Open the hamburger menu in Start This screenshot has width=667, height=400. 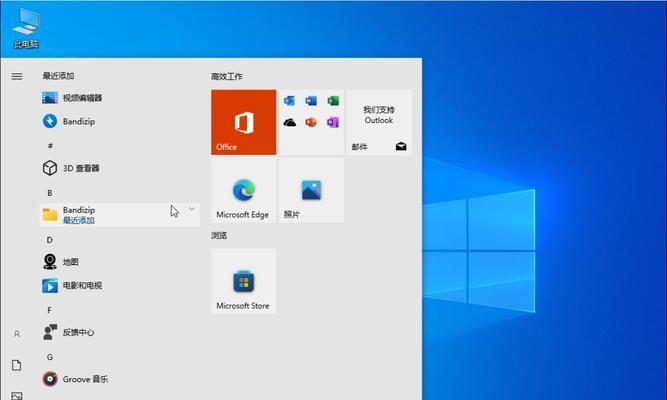tap(17, 76)
